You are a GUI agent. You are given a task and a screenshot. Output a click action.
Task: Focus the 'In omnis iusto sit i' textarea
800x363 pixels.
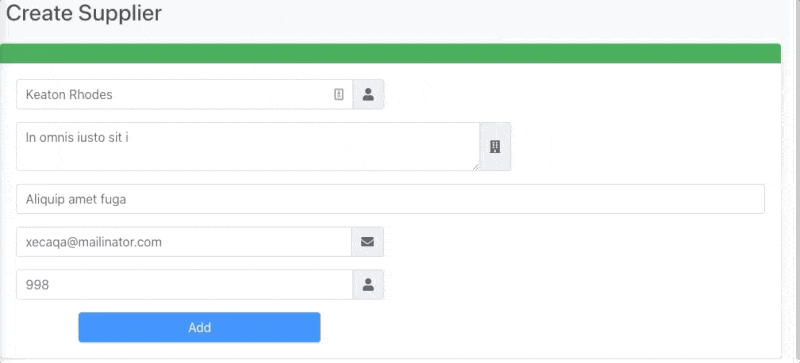(x=248, y=147)
